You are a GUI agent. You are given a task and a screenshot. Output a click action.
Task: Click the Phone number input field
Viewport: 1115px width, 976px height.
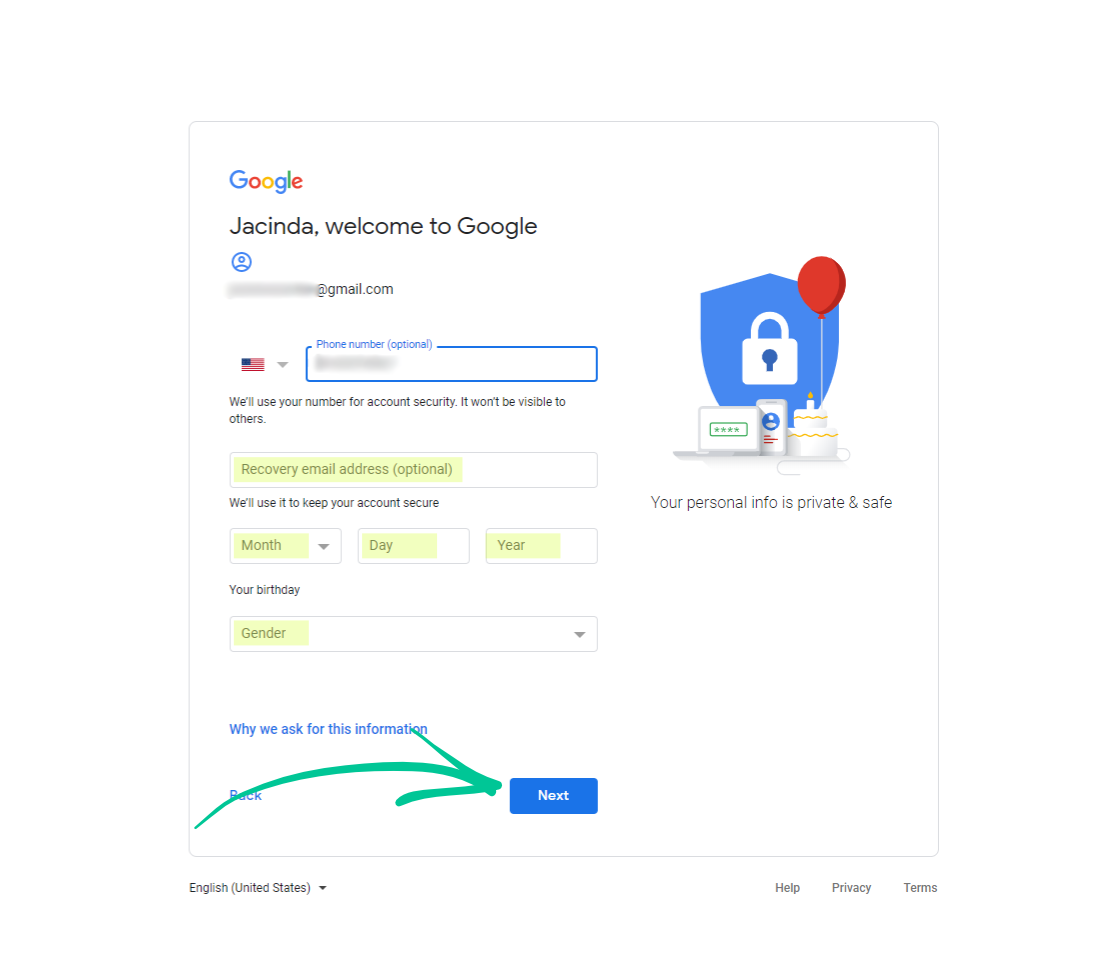(x=452, y=364)
